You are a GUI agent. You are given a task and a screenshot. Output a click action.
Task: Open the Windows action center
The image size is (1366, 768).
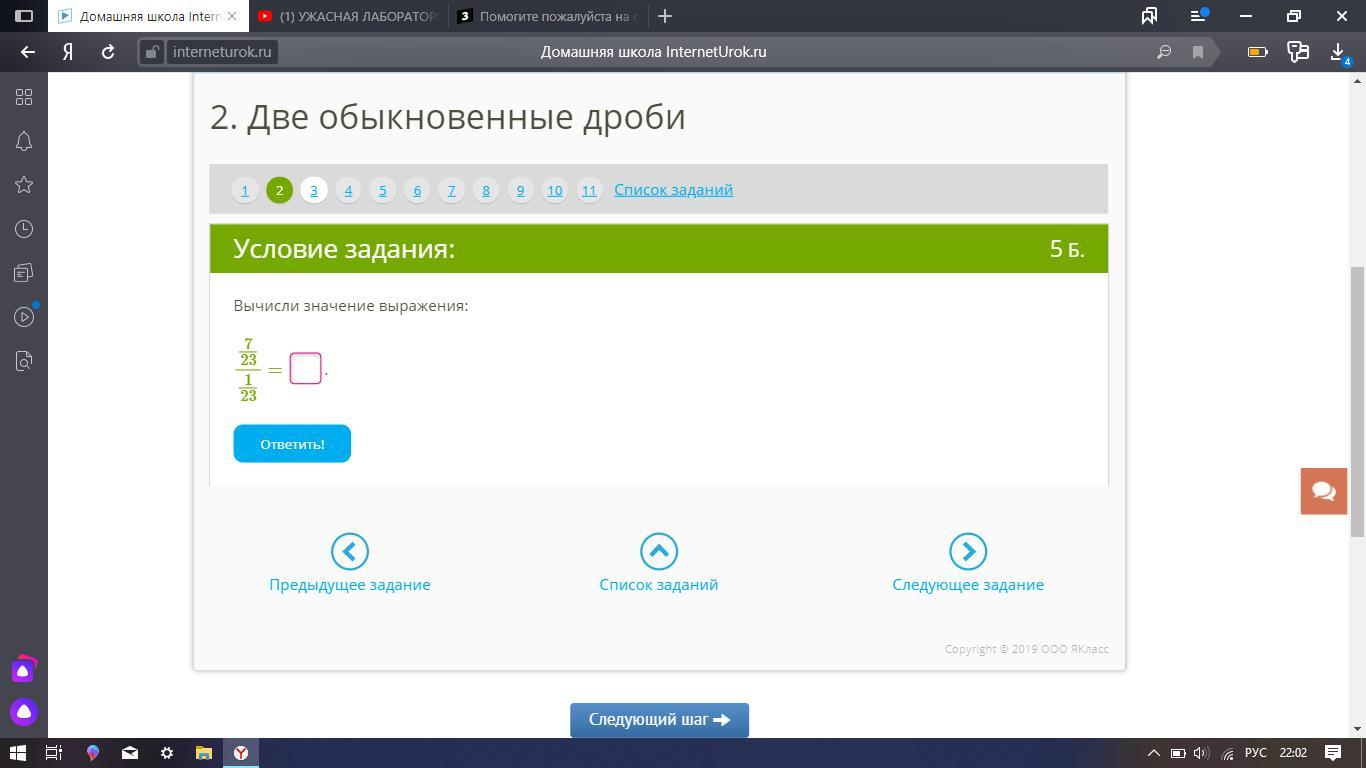(1333, 753)
